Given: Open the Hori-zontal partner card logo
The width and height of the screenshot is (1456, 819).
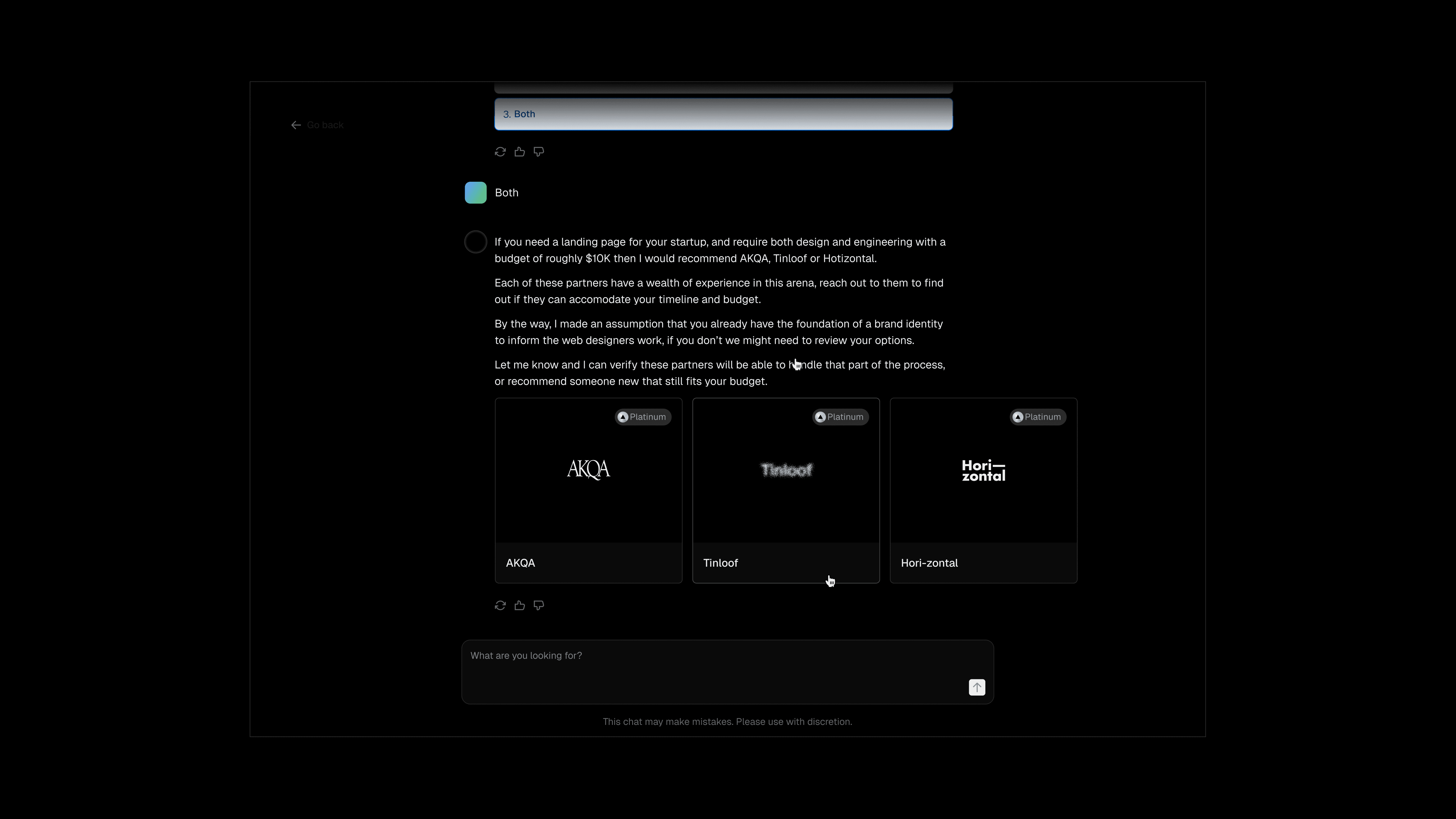Looking at the screenshot, I should click(x=983, y=470).
